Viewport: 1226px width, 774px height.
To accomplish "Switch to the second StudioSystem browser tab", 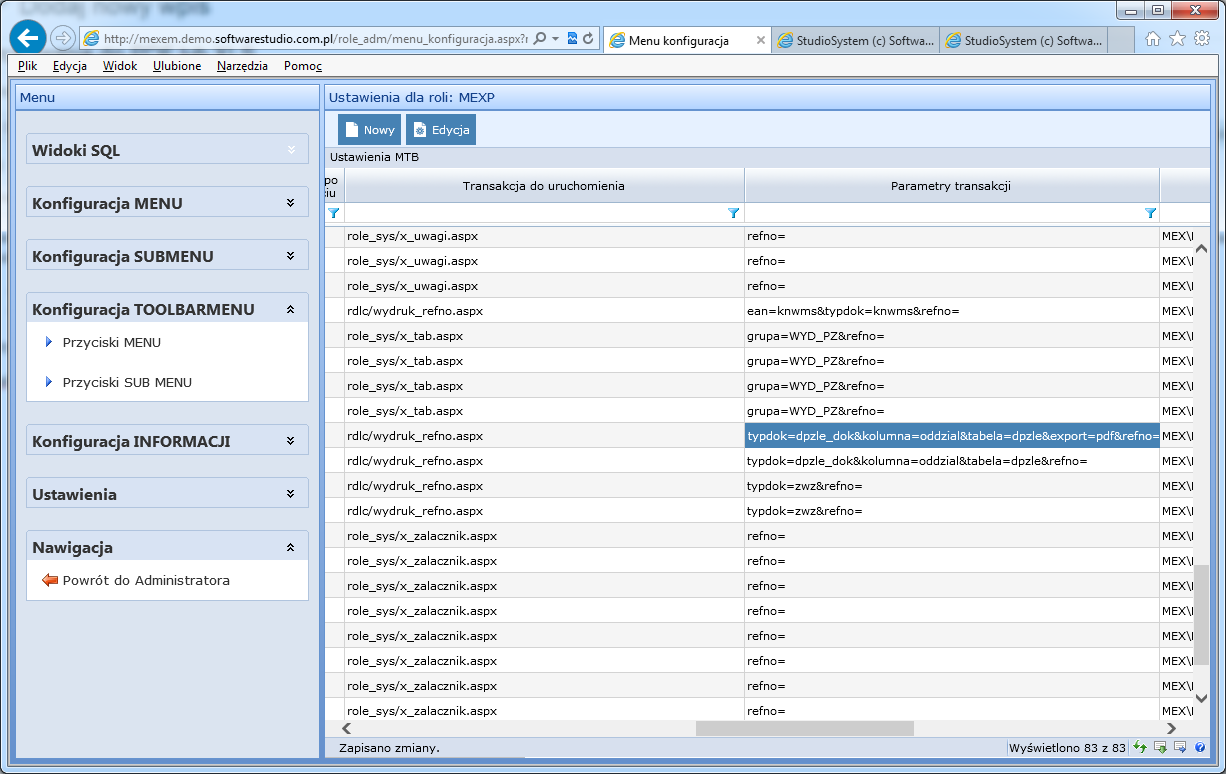I will pos(1023,41).
